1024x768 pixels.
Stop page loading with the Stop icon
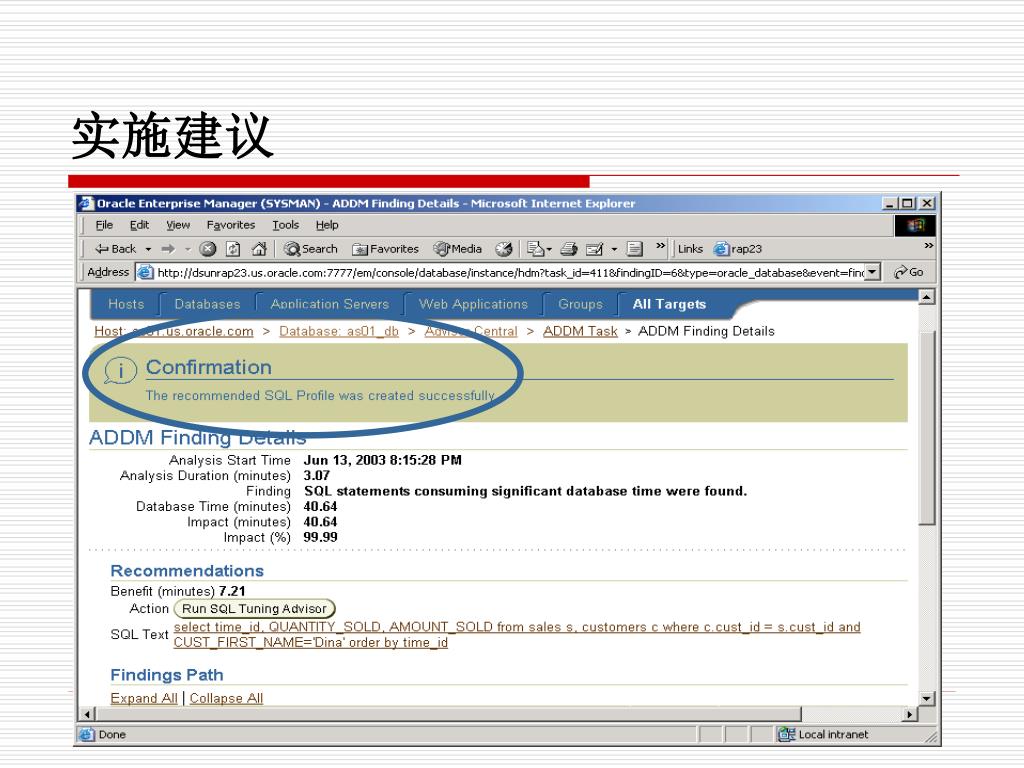(208, 249)
